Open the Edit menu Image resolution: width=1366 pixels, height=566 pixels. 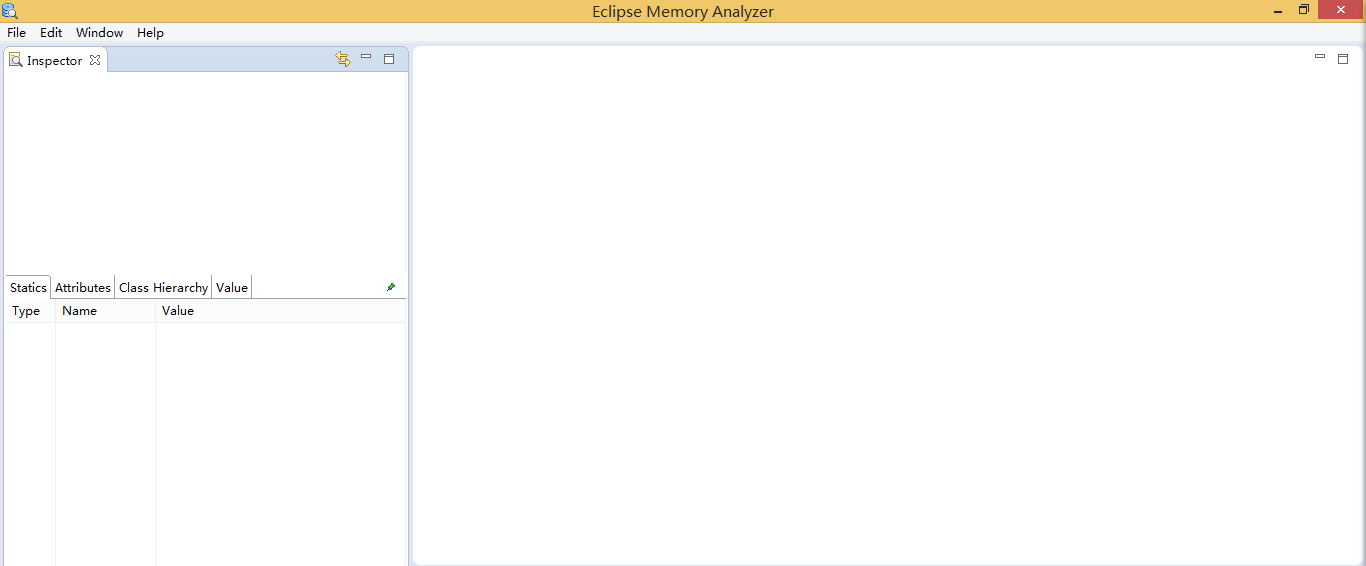point(51,33)
